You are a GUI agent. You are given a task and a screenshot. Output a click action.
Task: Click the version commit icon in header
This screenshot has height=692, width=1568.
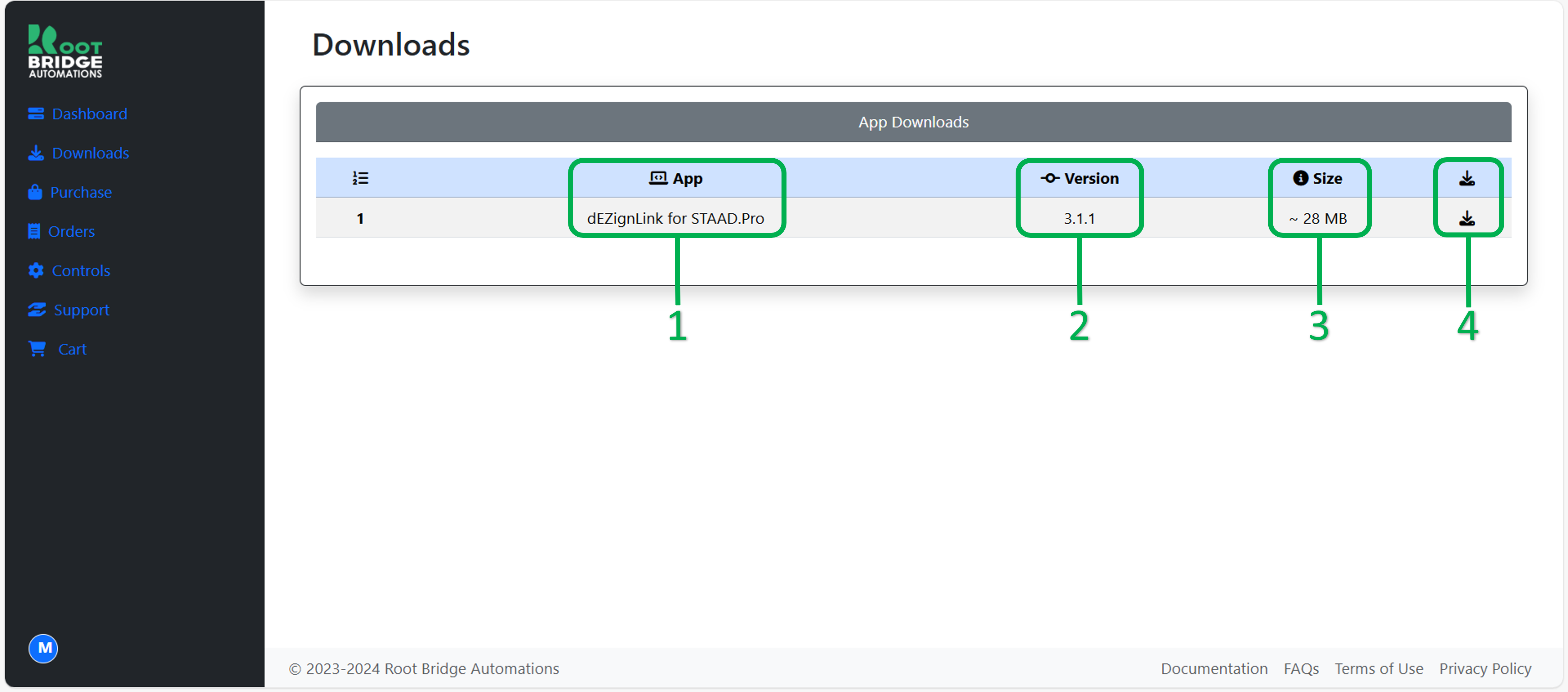(x=1050, y=179)
